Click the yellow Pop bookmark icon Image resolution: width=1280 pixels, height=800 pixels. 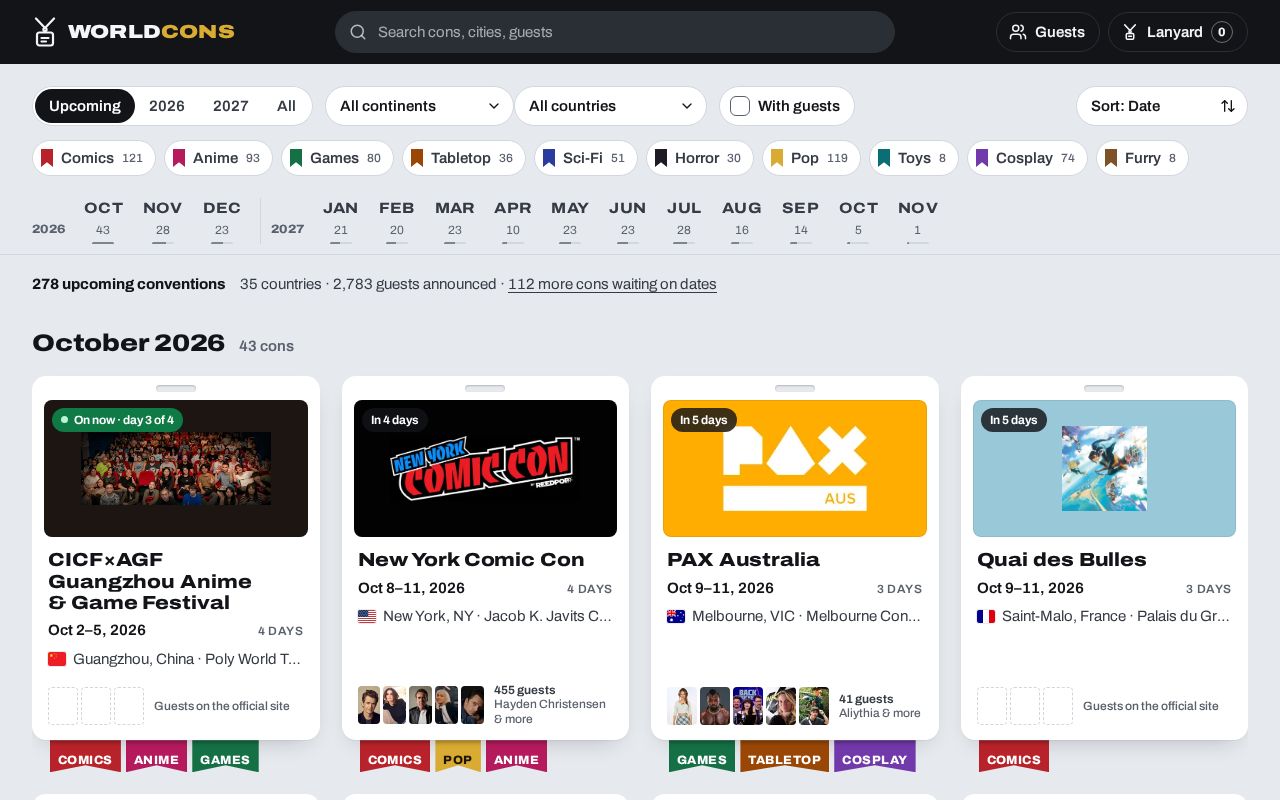click(777, 158)
